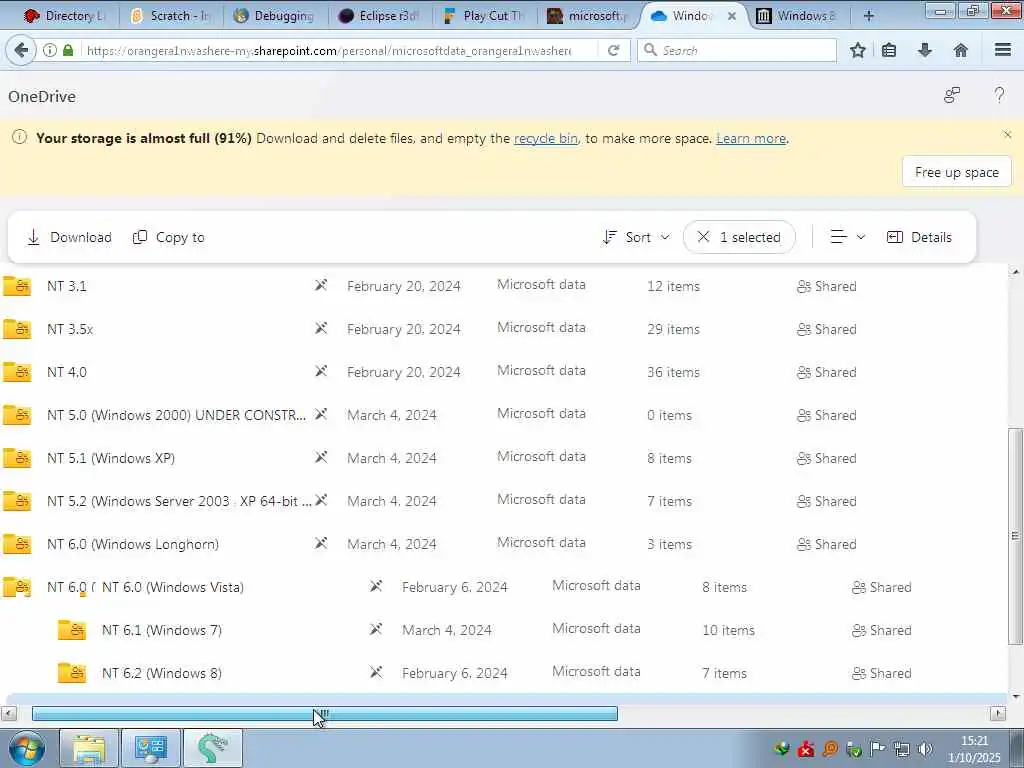
Task: Click the pin icon on NT 6.1 row
Action: (376, 630)
